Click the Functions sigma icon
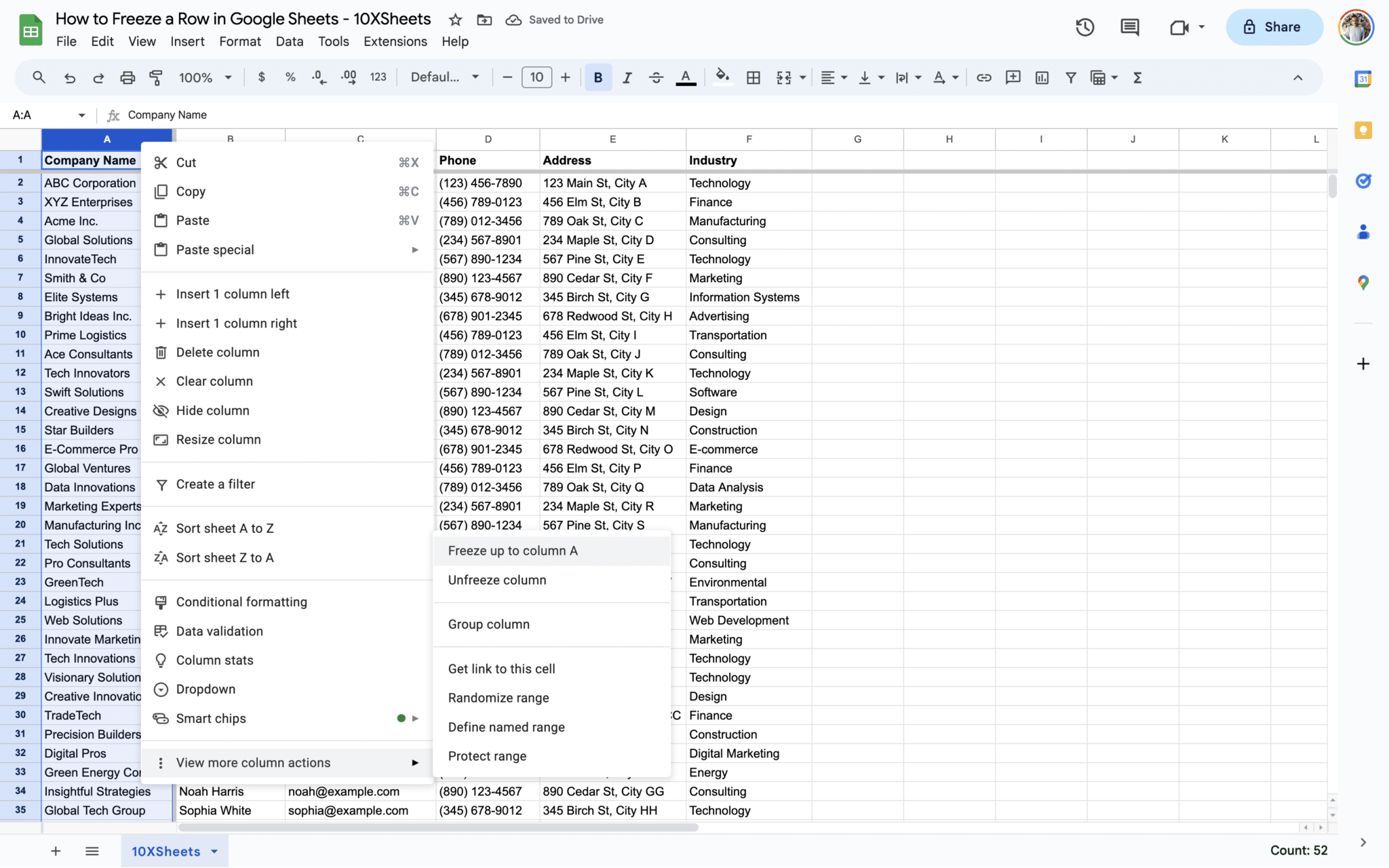The width and height of the screenshot is (1389, 868). click(1137, 78)
